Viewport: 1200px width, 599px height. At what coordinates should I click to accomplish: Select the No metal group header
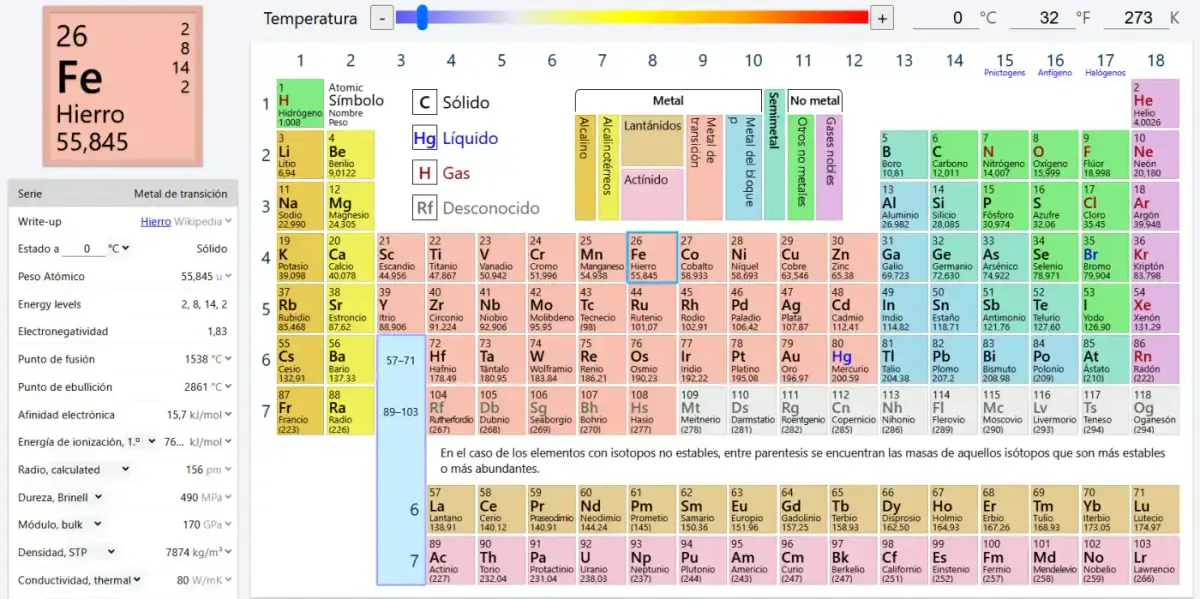tap(815, 101)
